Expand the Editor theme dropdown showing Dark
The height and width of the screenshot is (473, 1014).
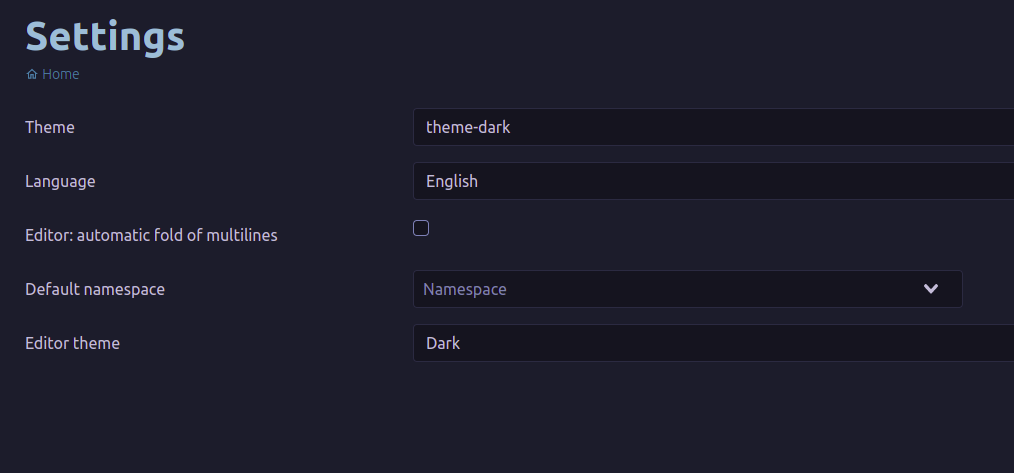(713, 343)
